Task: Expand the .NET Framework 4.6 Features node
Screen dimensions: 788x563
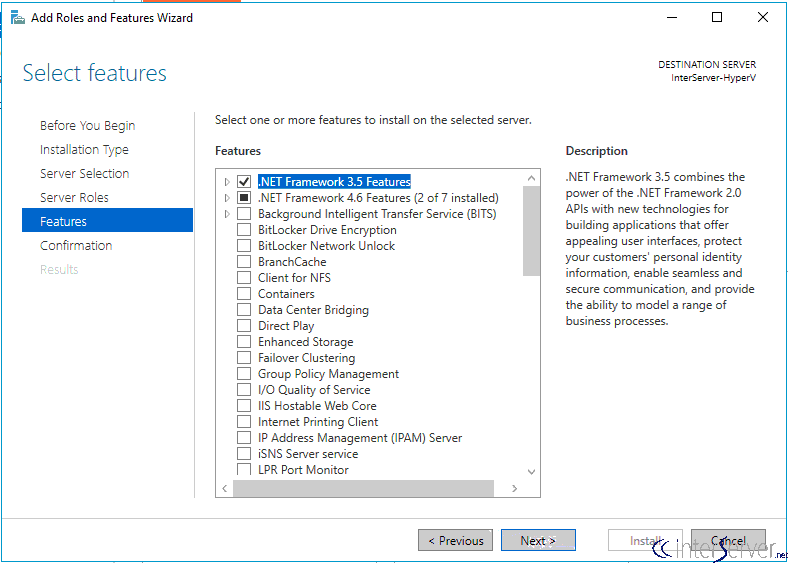Action: pyautogui.click(x=227, y=198)
